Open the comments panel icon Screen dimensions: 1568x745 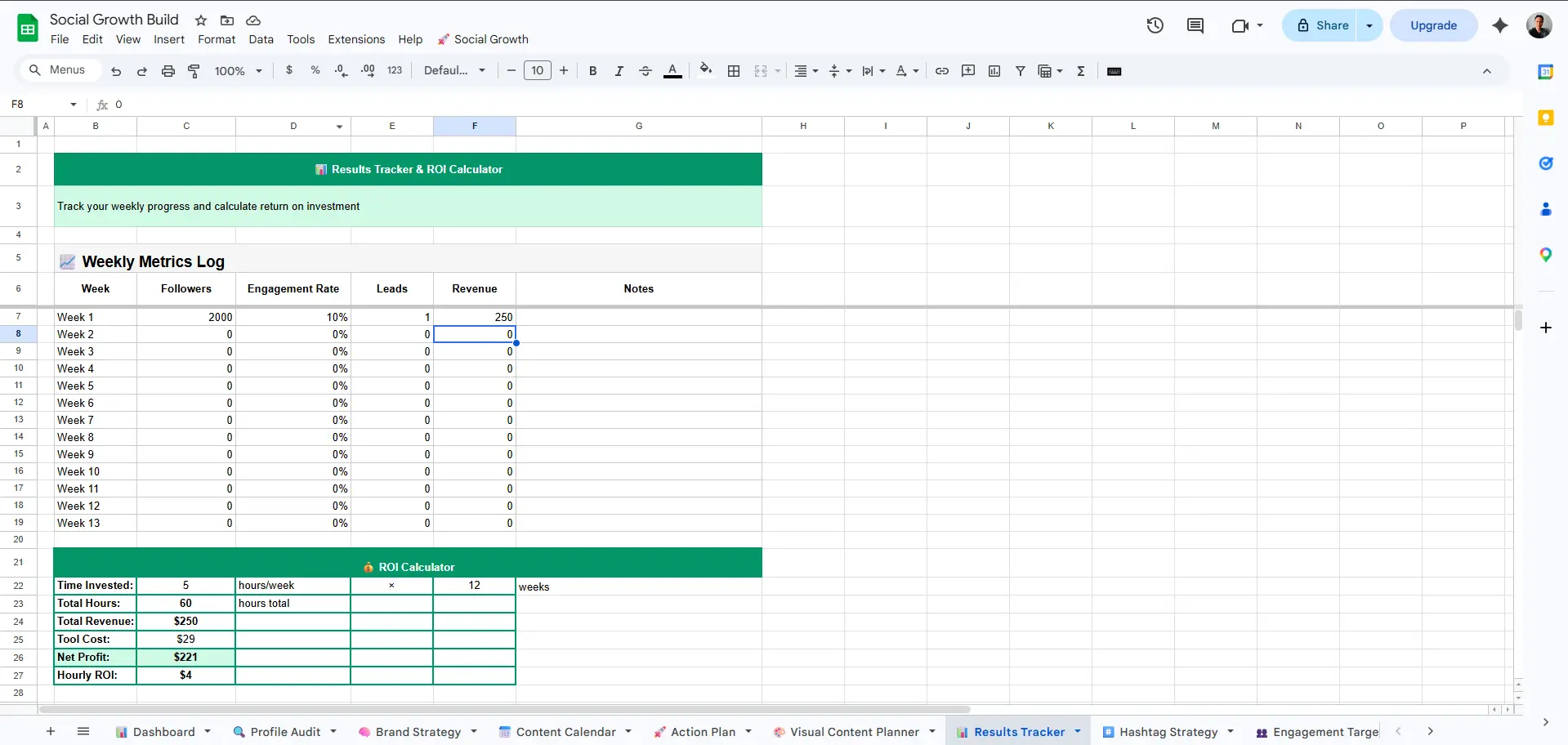coord(1195,25)
